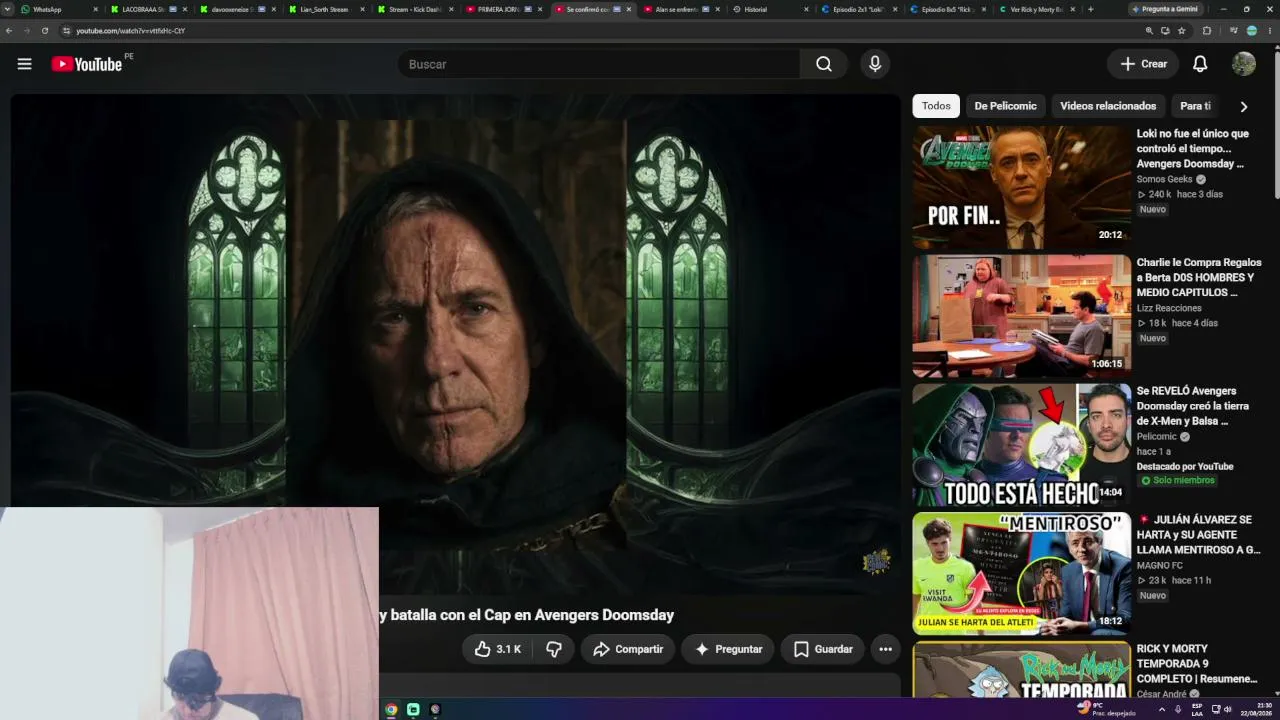1280x720 pixels.
Task: Open Charlie le Compra Regalos video thumbnail
Action: (x=1021, y=316)
